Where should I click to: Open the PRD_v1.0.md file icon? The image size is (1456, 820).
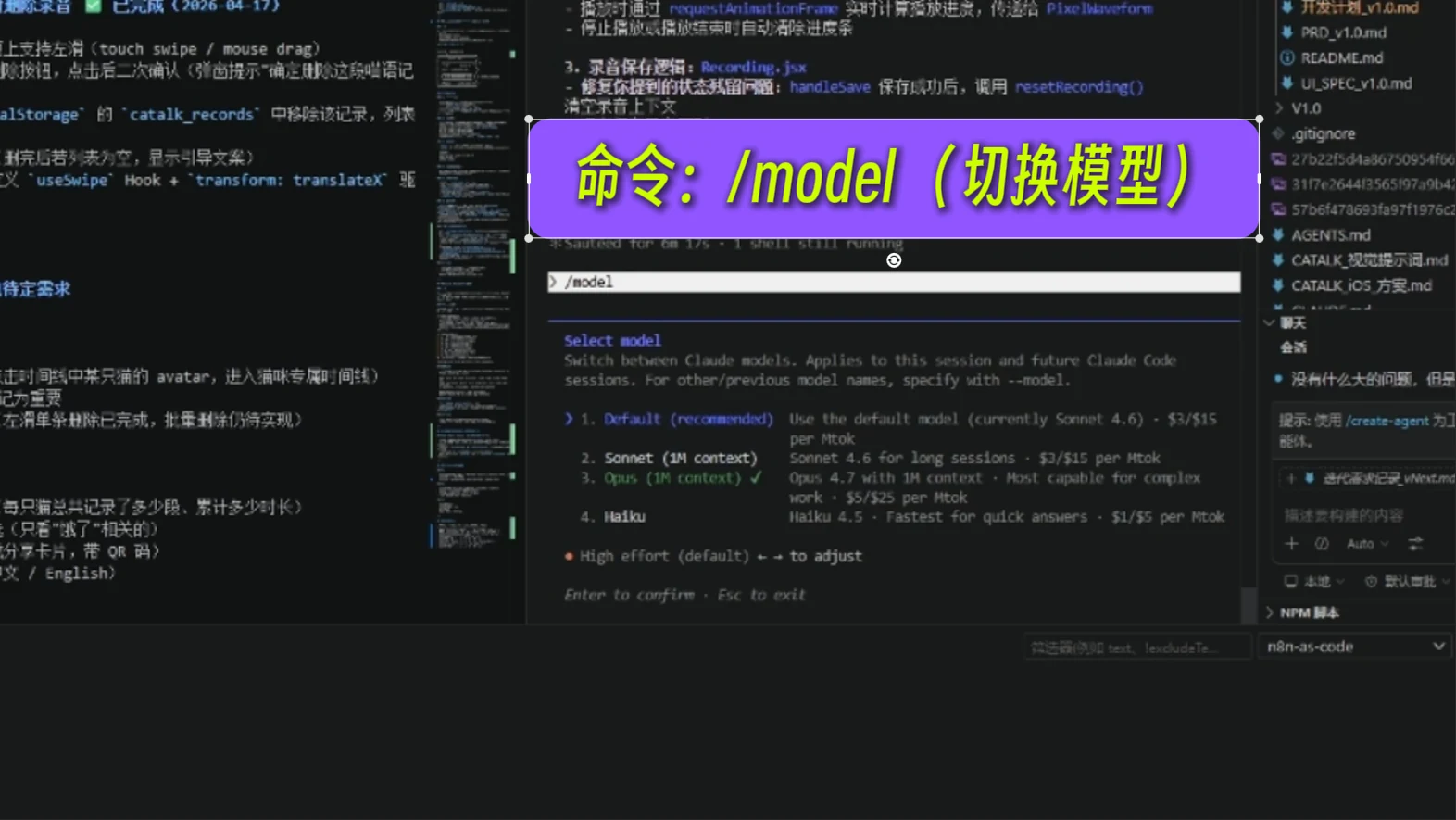pos(1287,32)
